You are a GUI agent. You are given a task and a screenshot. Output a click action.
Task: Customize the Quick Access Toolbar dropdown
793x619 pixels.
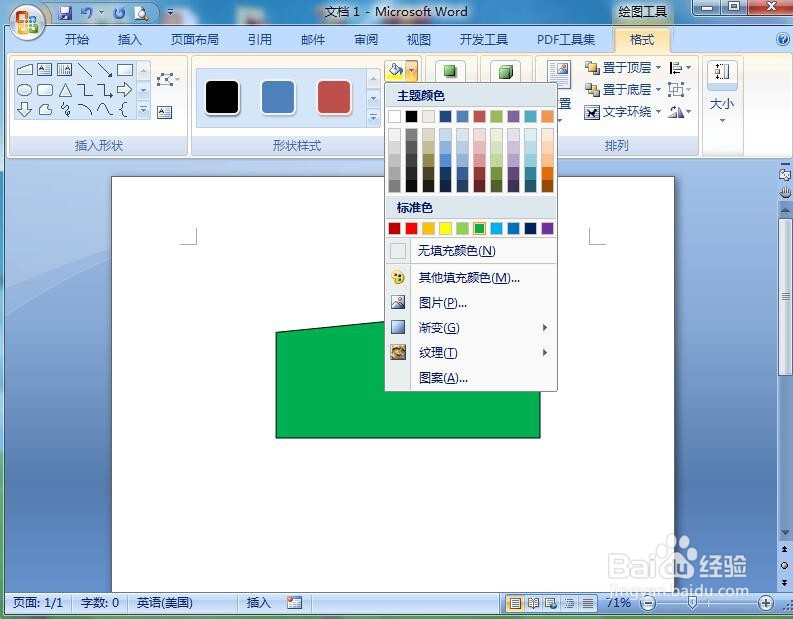[170, 12]
